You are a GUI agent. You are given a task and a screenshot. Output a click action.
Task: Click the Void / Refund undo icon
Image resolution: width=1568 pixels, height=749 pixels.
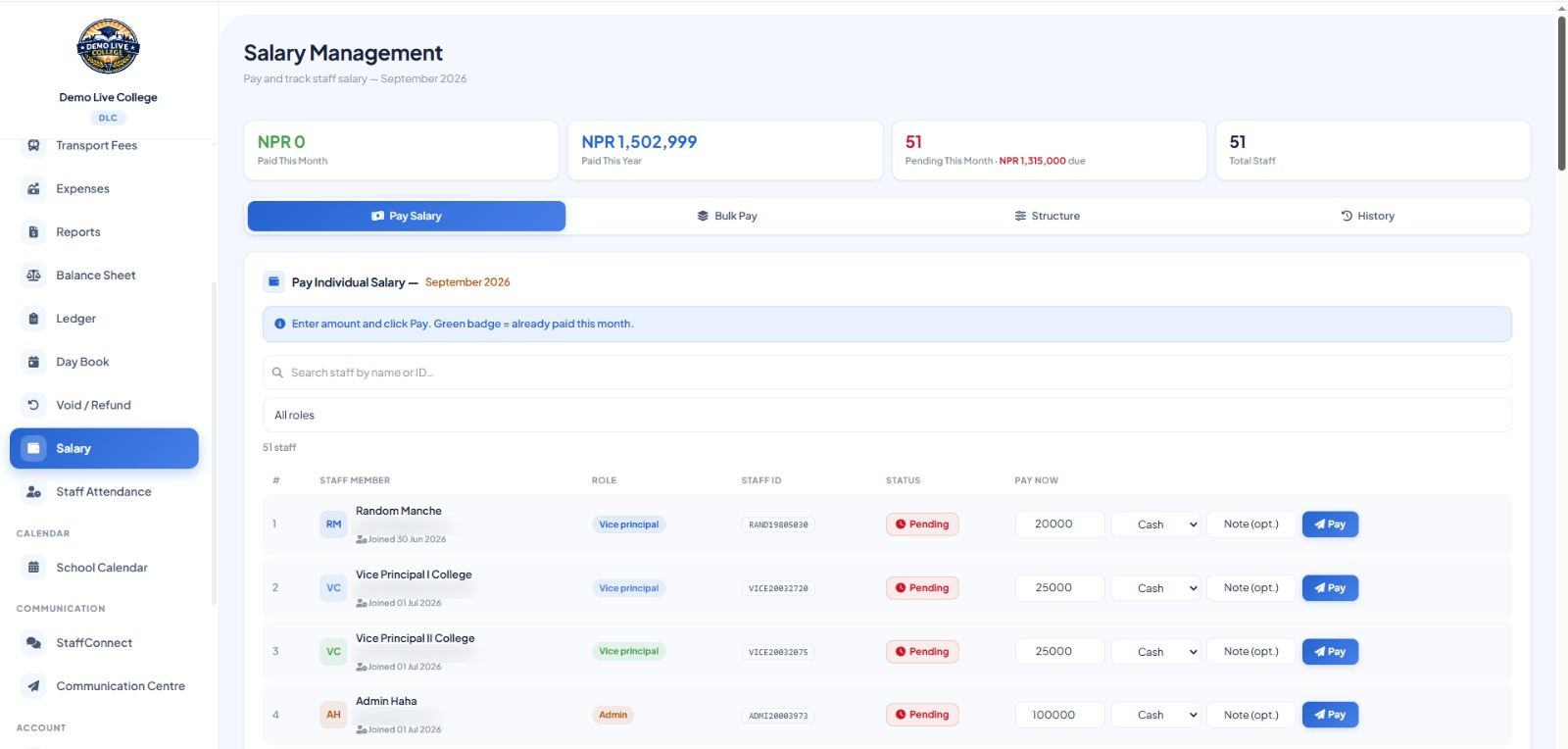click(x=33, y=405)
